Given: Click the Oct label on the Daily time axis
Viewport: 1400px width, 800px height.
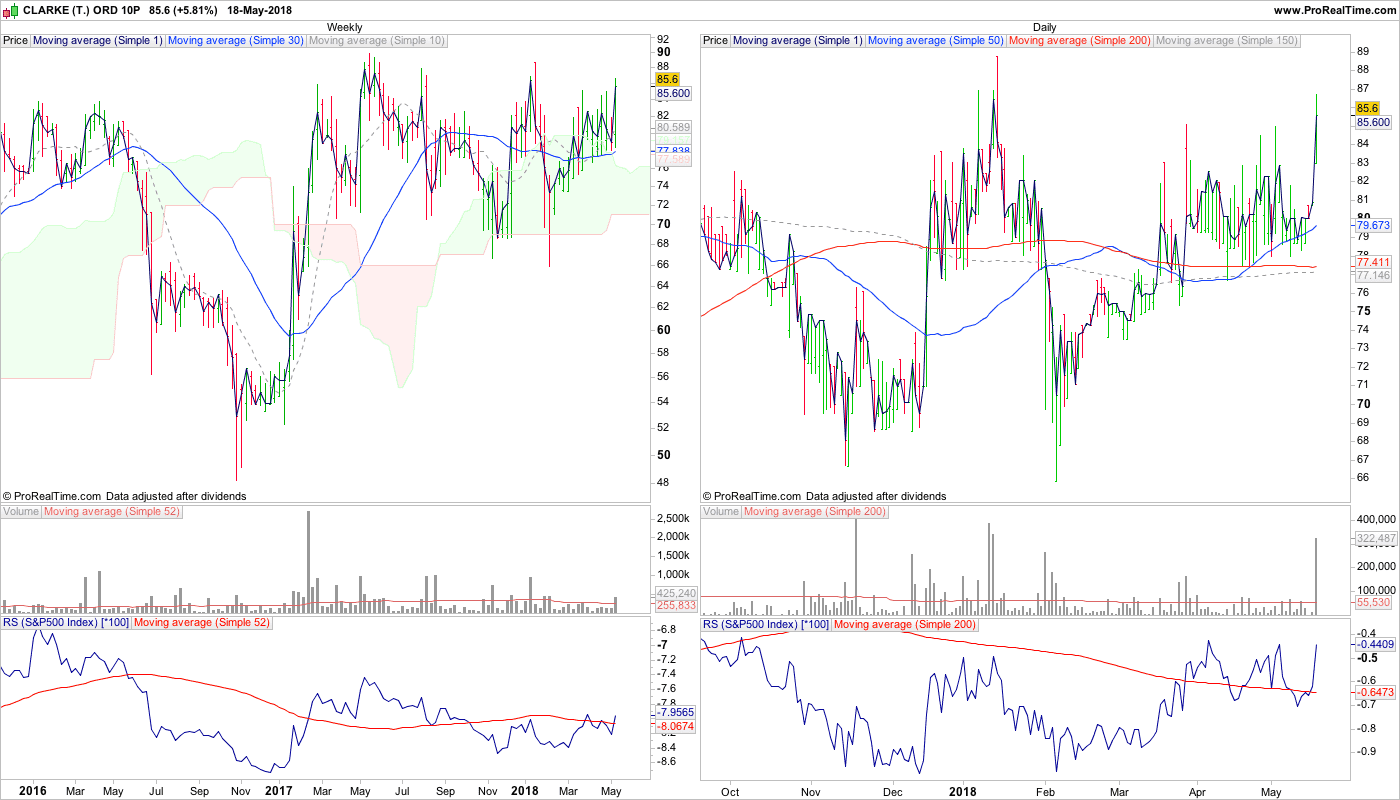Looking at the screenshot, I should tap(730, 790).
